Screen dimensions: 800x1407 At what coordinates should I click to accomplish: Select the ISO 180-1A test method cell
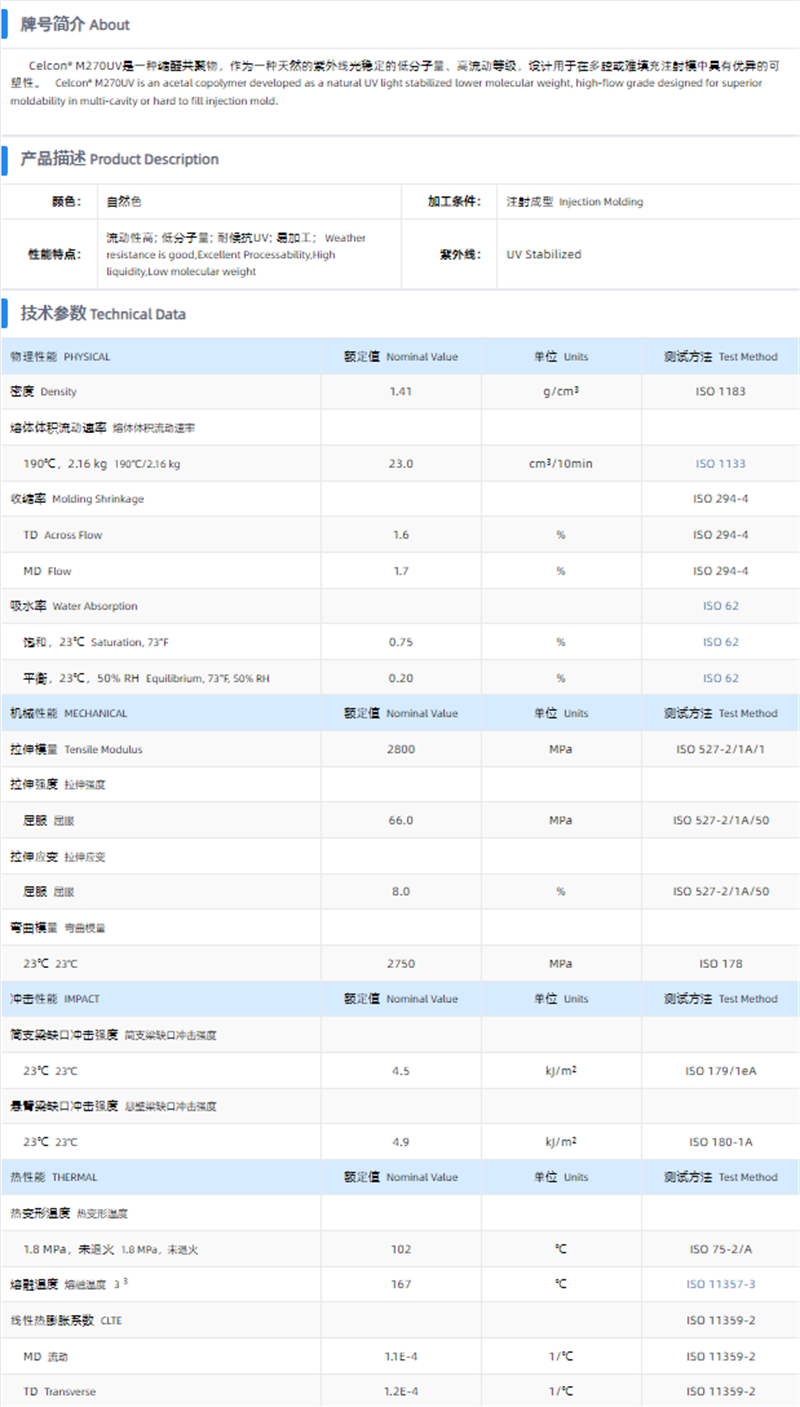tap(720, 1142)
